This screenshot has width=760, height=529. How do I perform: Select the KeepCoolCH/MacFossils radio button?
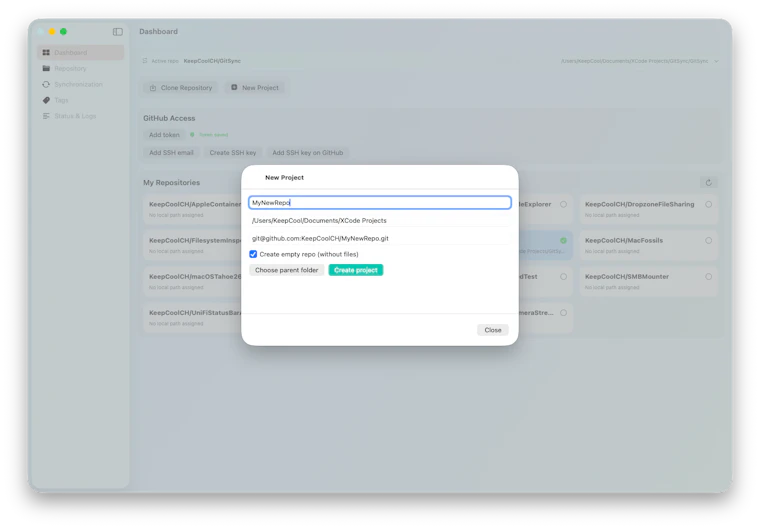click(x=709, y=240)
